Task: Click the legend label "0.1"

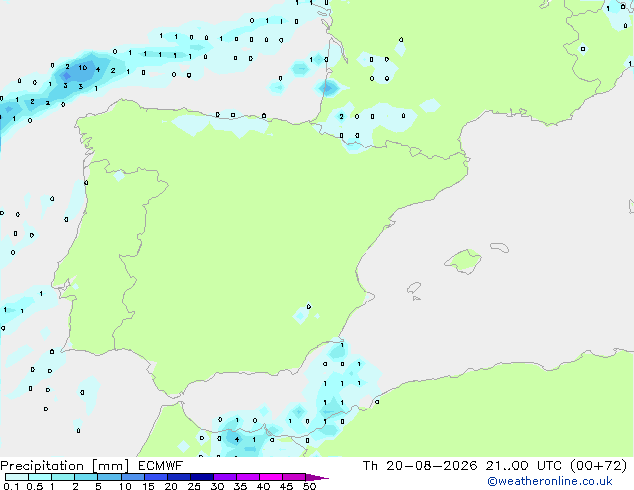Action: click(11, 486)
